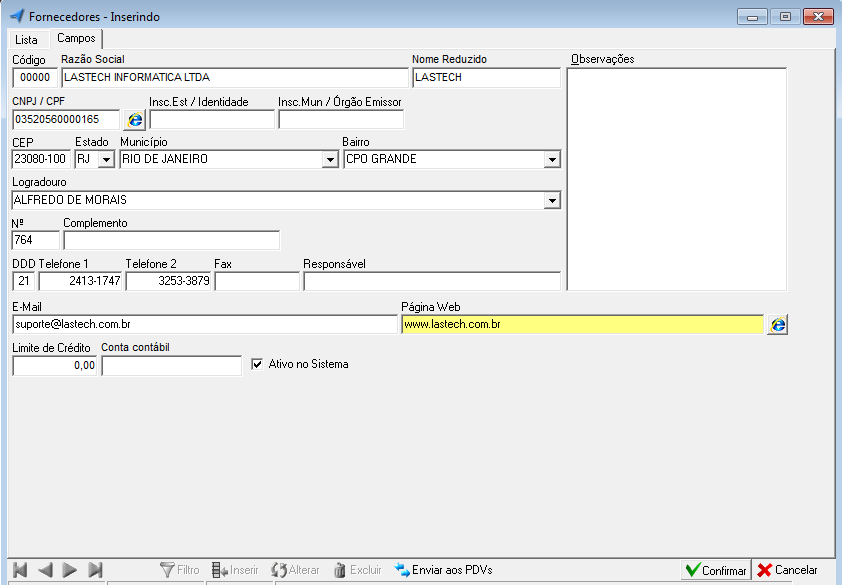Focus the Insc.Est / Identidade field
Viewport: 842px width, 585px height.
(212, 119)
